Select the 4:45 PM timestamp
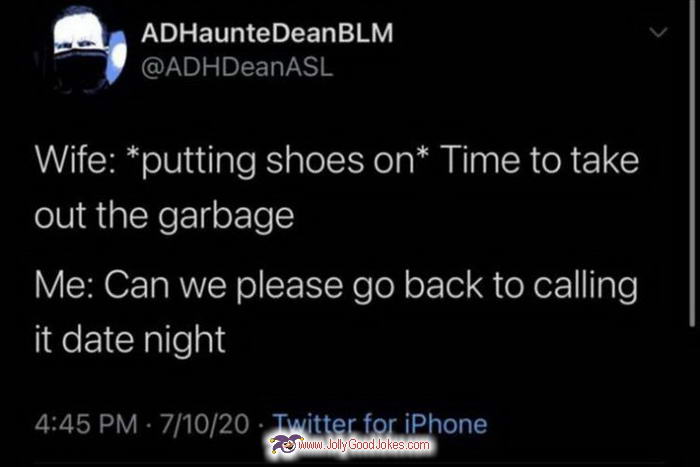700x467 pixels. (x=86, y=424)
